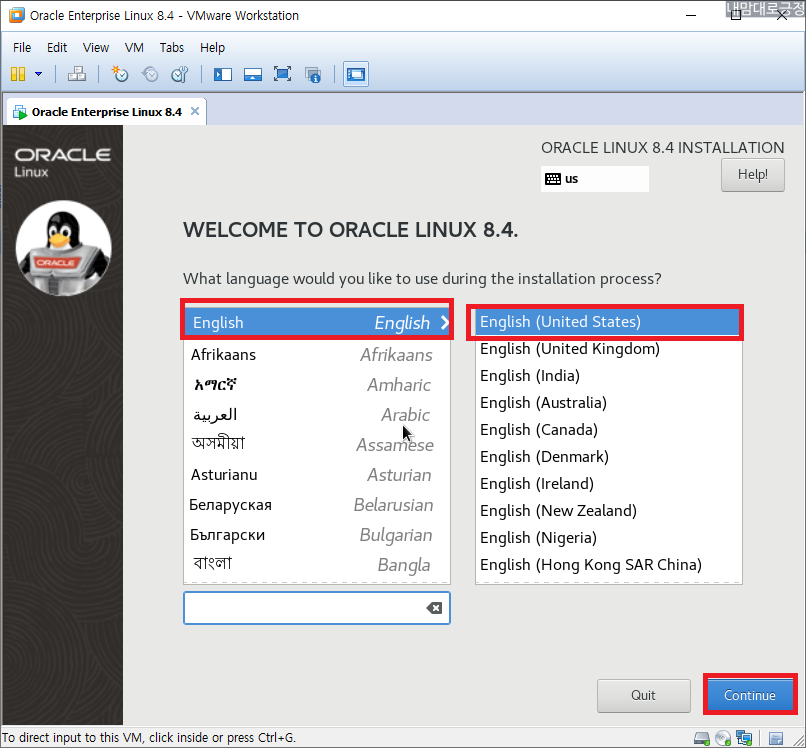Choose English (United Kingdom) locale
This screenshot has height=748, width=806.
(609, 349)
